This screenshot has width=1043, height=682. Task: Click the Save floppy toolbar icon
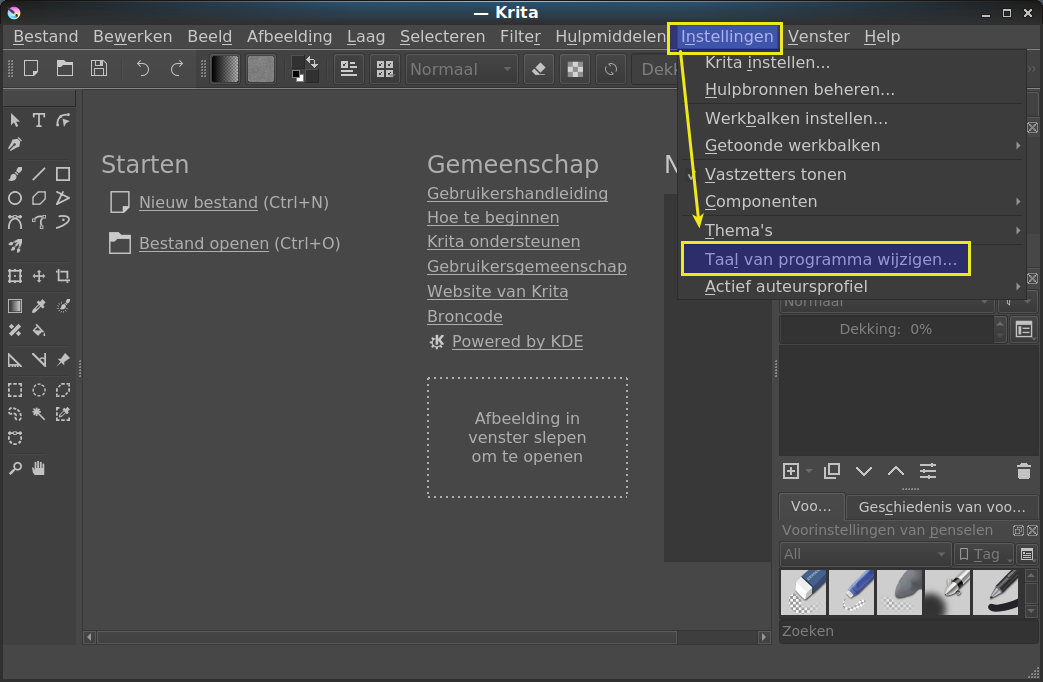98,69
